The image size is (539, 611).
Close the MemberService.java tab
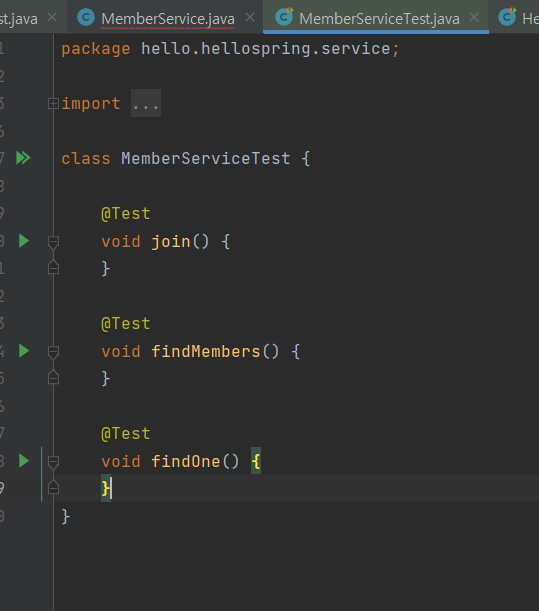(250, 17)
